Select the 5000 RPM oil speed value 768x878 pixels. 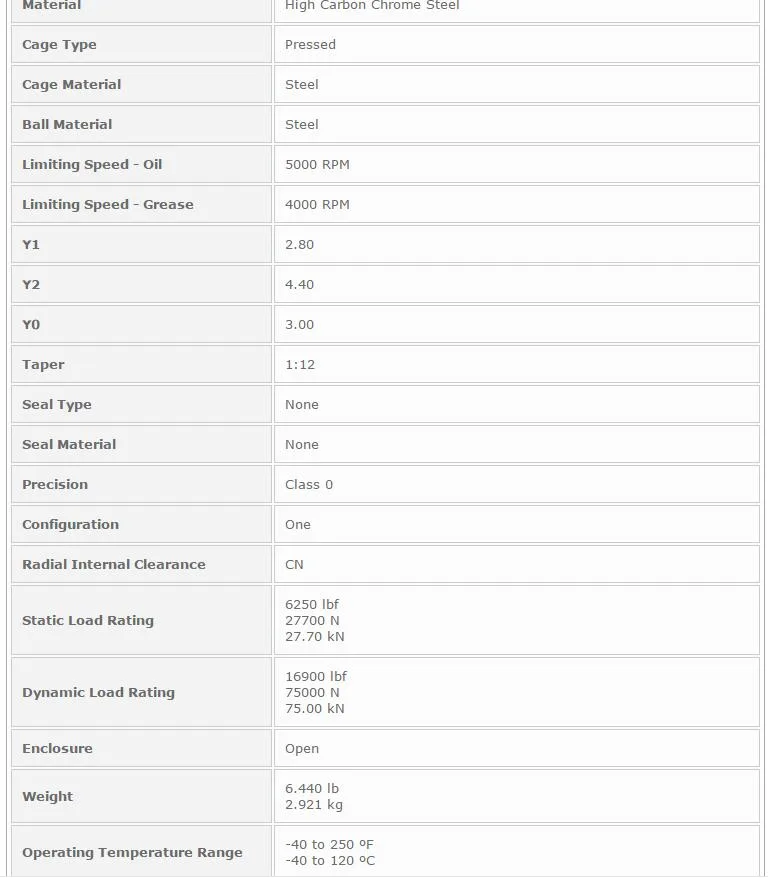317,165
